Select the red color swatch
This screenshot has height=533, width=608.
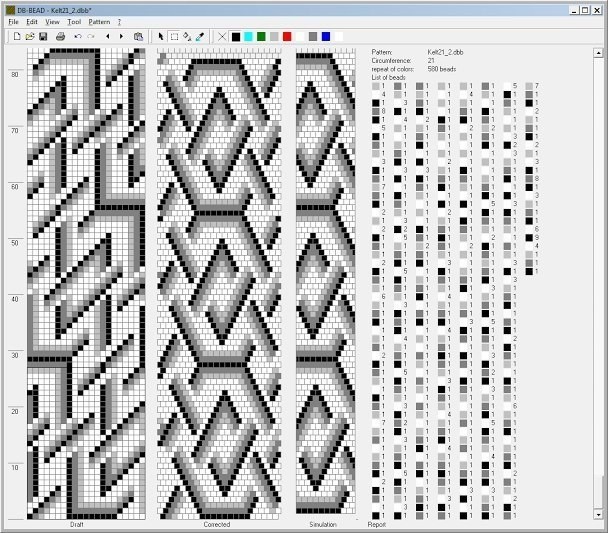(x=287, y=36)
